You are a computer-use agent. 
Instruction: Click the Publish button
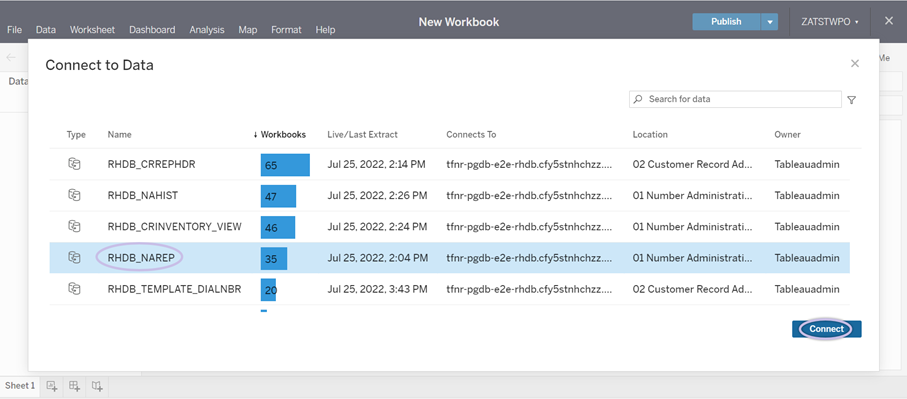[727, 22]
